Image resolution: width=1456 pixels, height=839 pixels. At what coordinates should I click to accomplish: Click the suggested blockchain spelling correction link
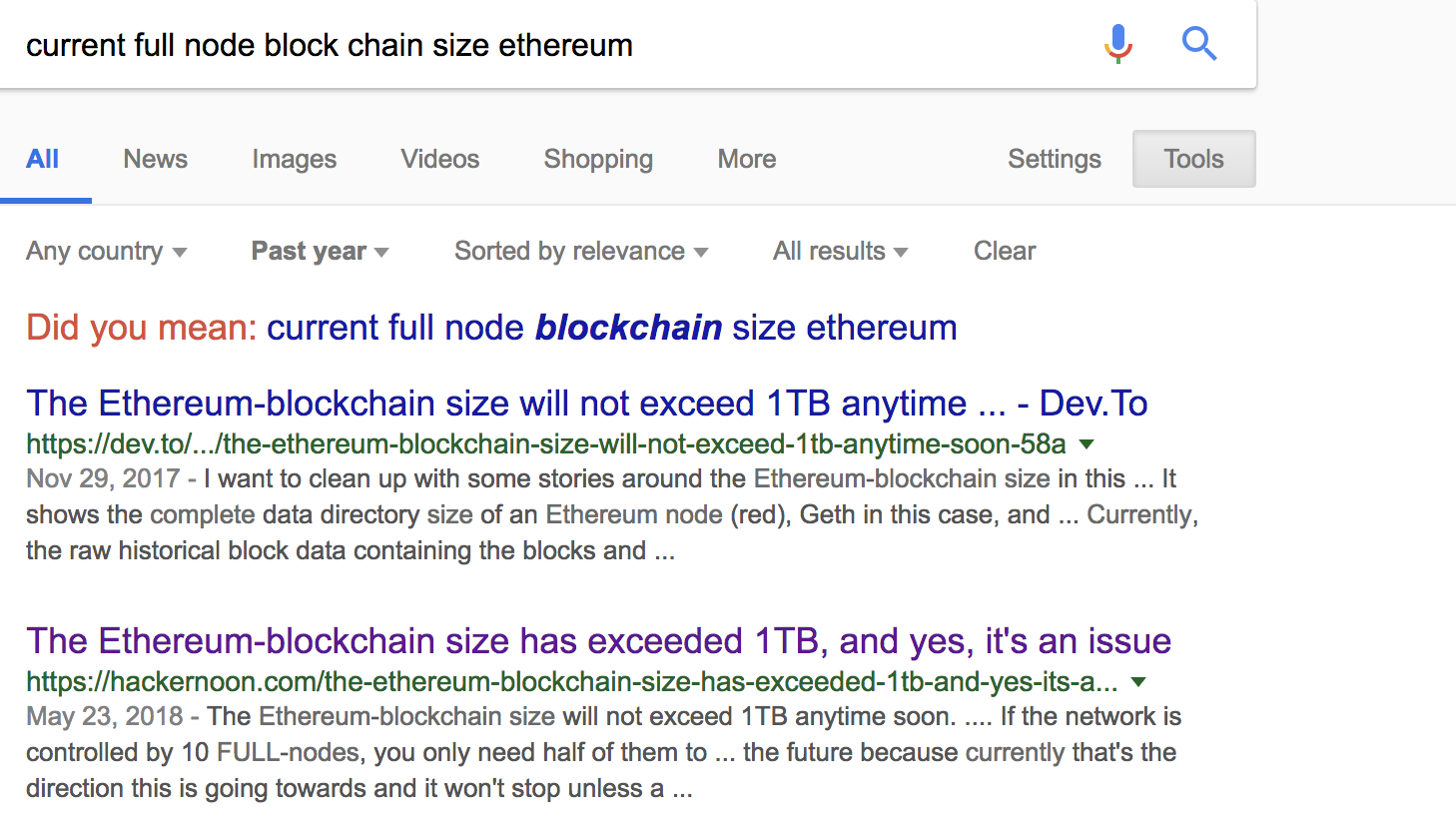[x=611, y=328]
